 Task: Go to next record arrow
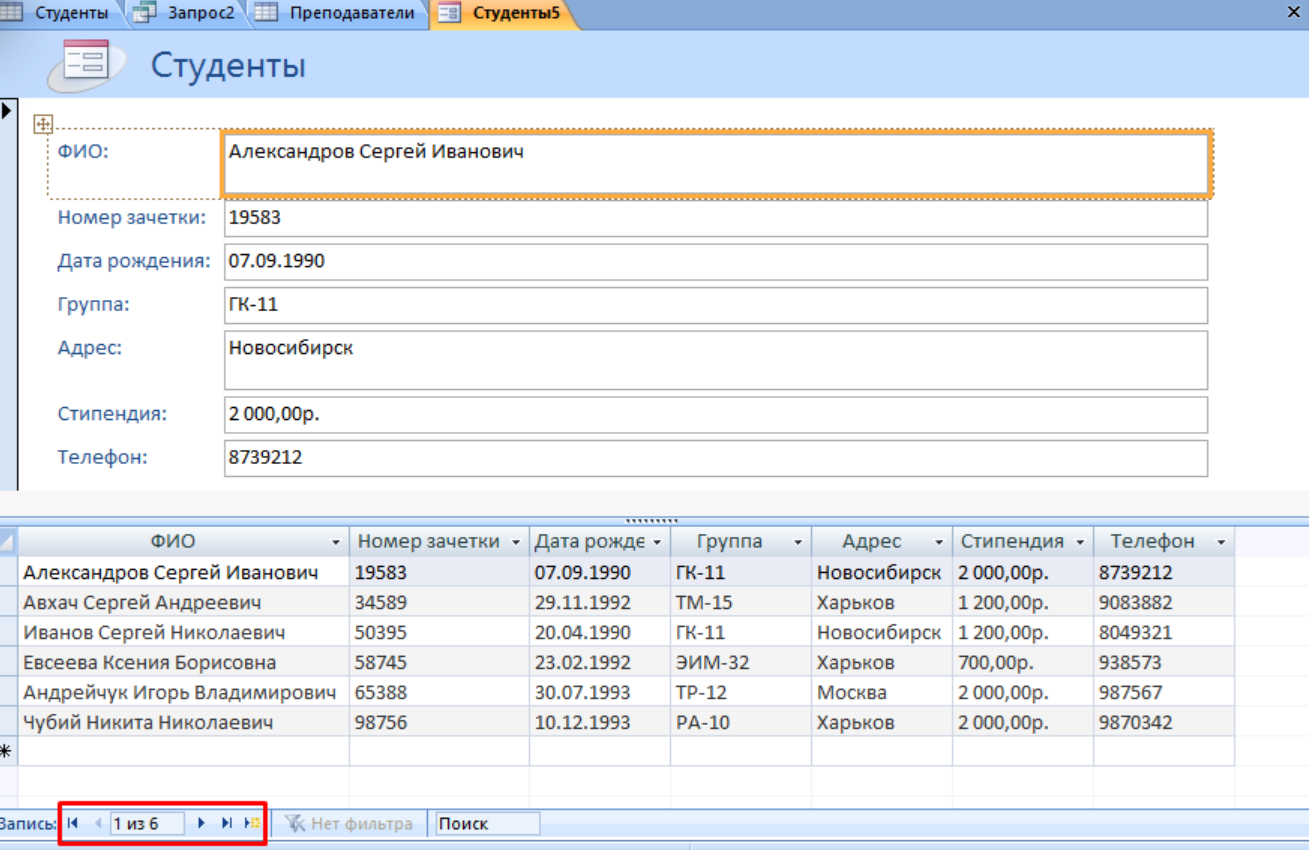[x=201, y=823]
